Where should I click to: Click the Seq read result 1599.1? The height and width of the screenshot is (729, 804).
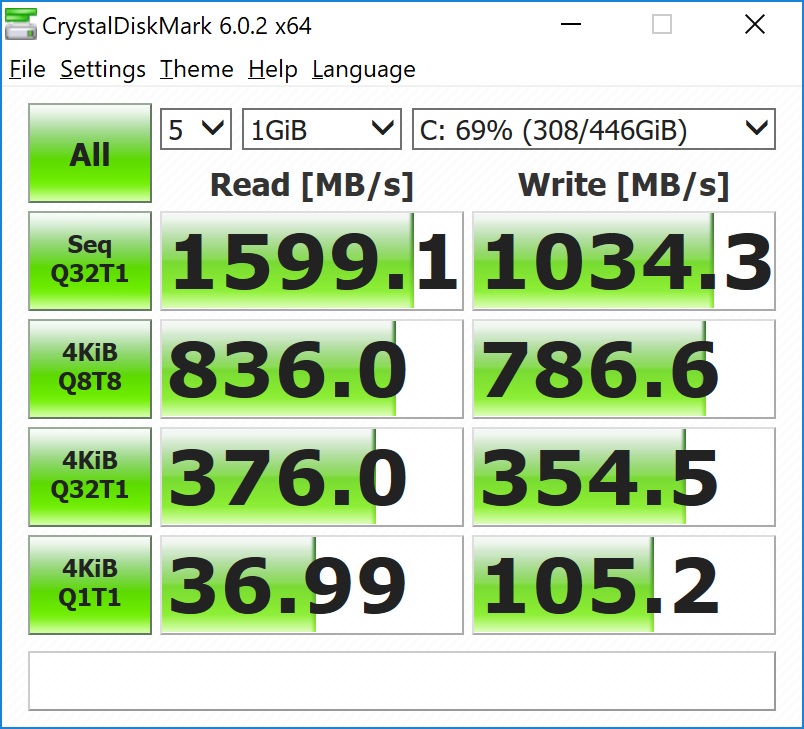[x=312, y=261]
